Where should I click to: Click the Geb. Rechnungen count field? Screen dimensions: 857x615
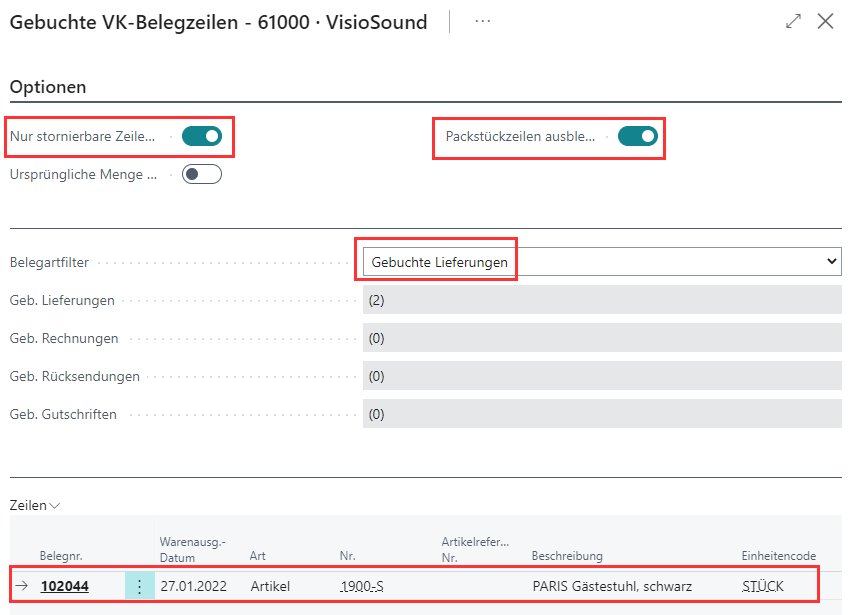(601, 338)
